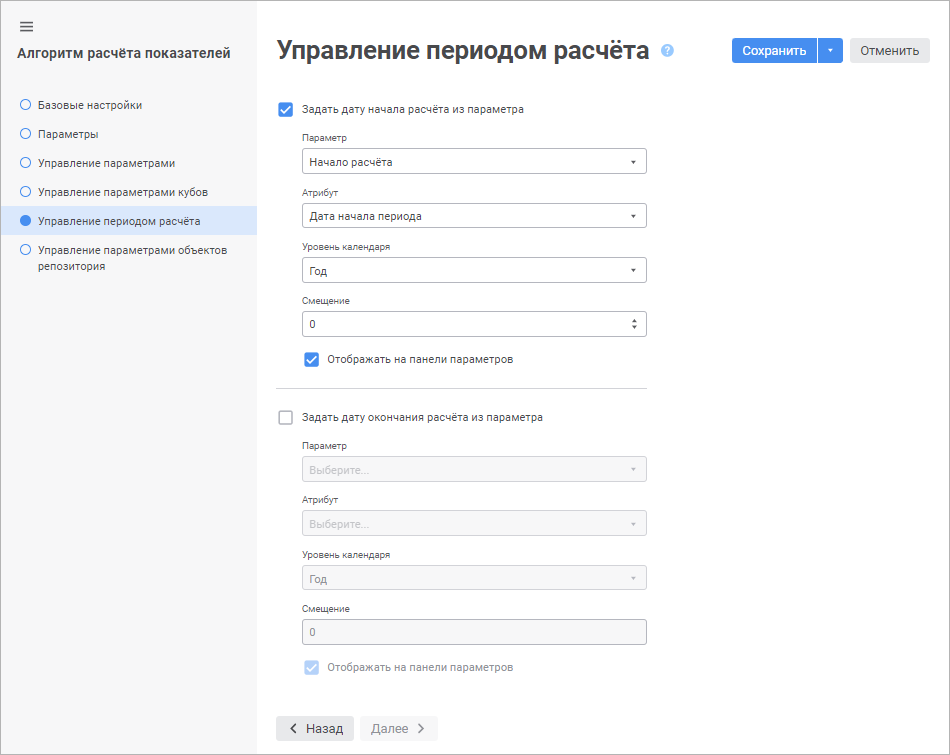
Task: Uncheck Задать дату начала расчёта из параметра
Action: [x=286, y=110]
